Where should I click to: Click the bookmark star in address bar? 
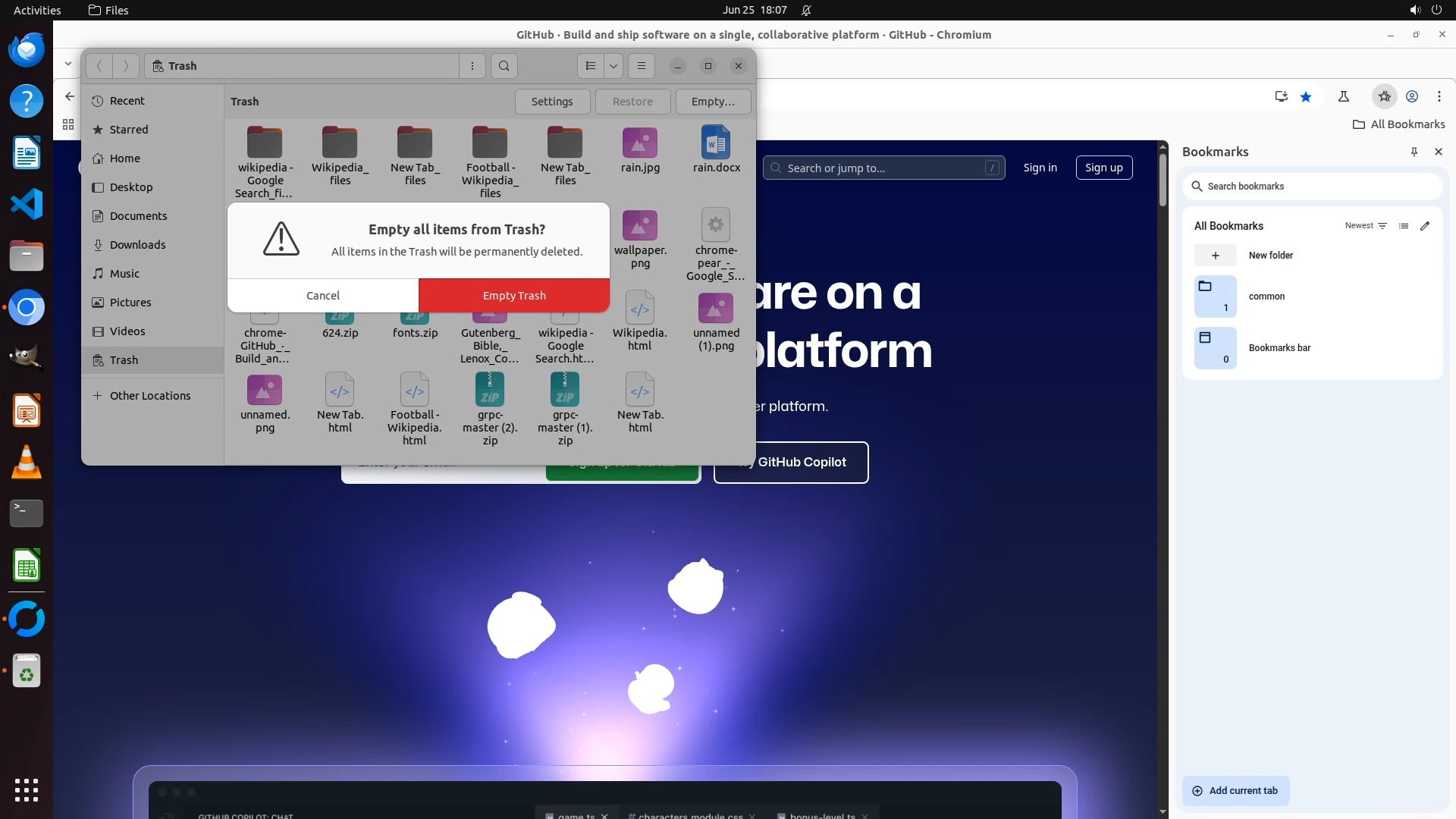point(1306,96)
